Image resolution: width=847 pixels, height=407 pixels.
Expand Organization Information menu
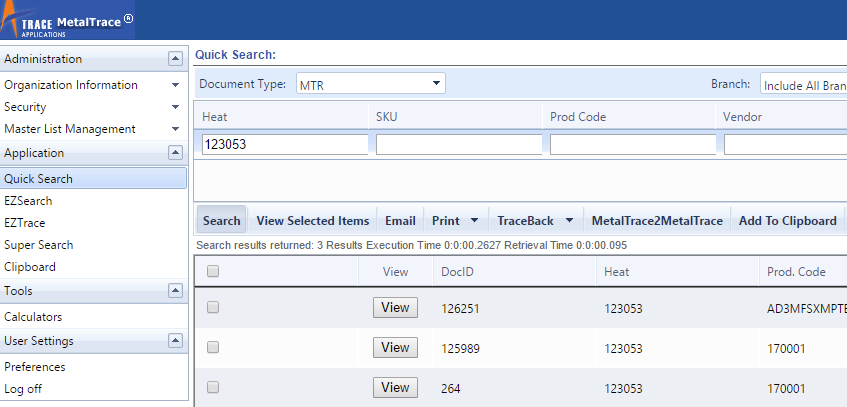[x=175, y=85]
